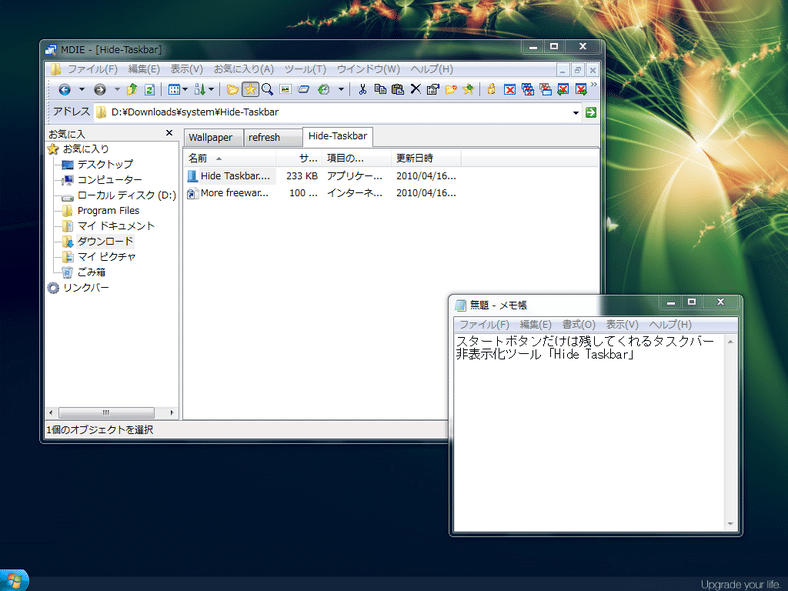Open the 編集(E) menu in MDIE
The width and height of the screenshot is (788, 591).
coord(144,69)
